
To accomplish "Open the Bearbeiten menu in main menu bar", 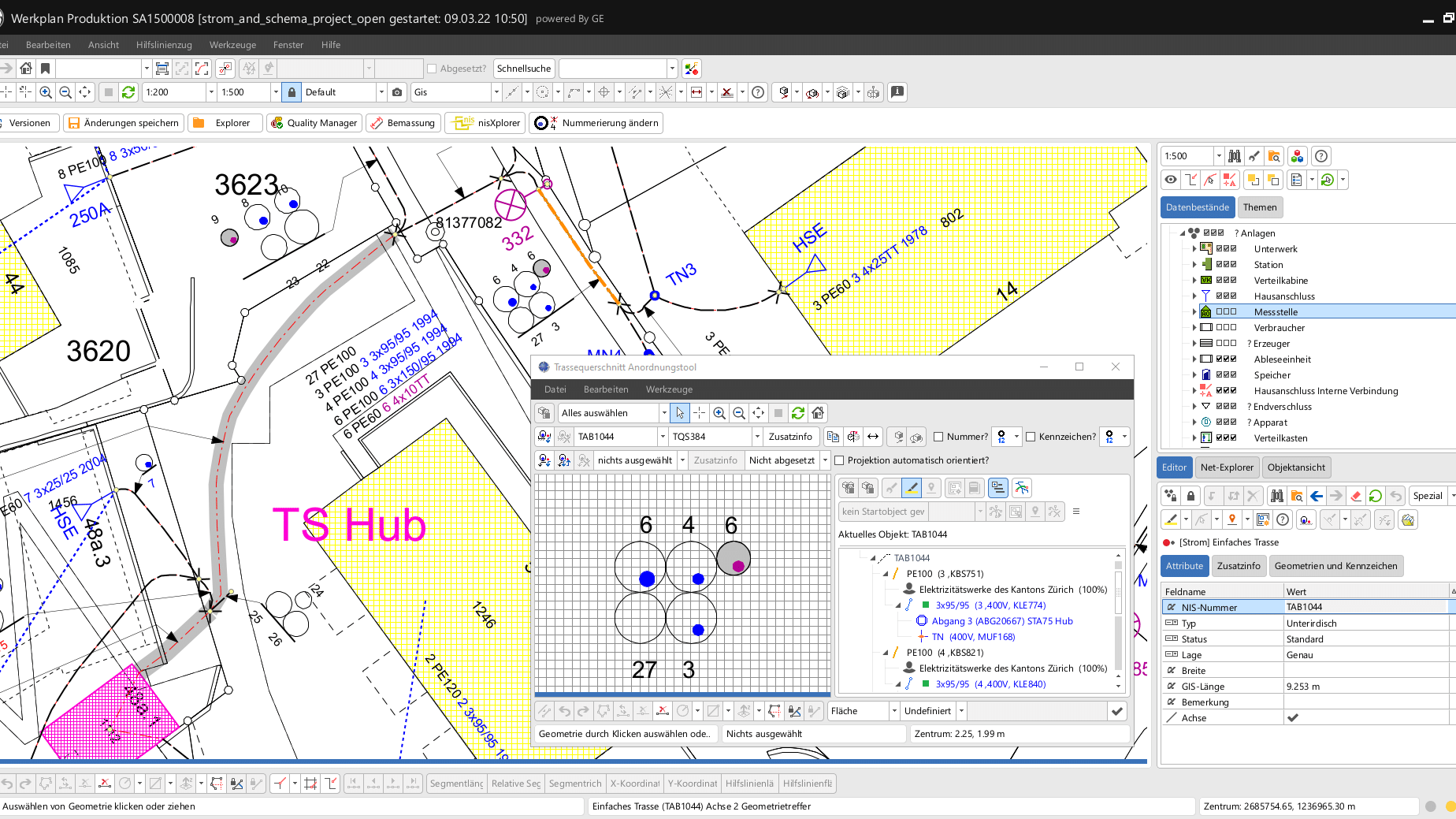I will point(48,45).
